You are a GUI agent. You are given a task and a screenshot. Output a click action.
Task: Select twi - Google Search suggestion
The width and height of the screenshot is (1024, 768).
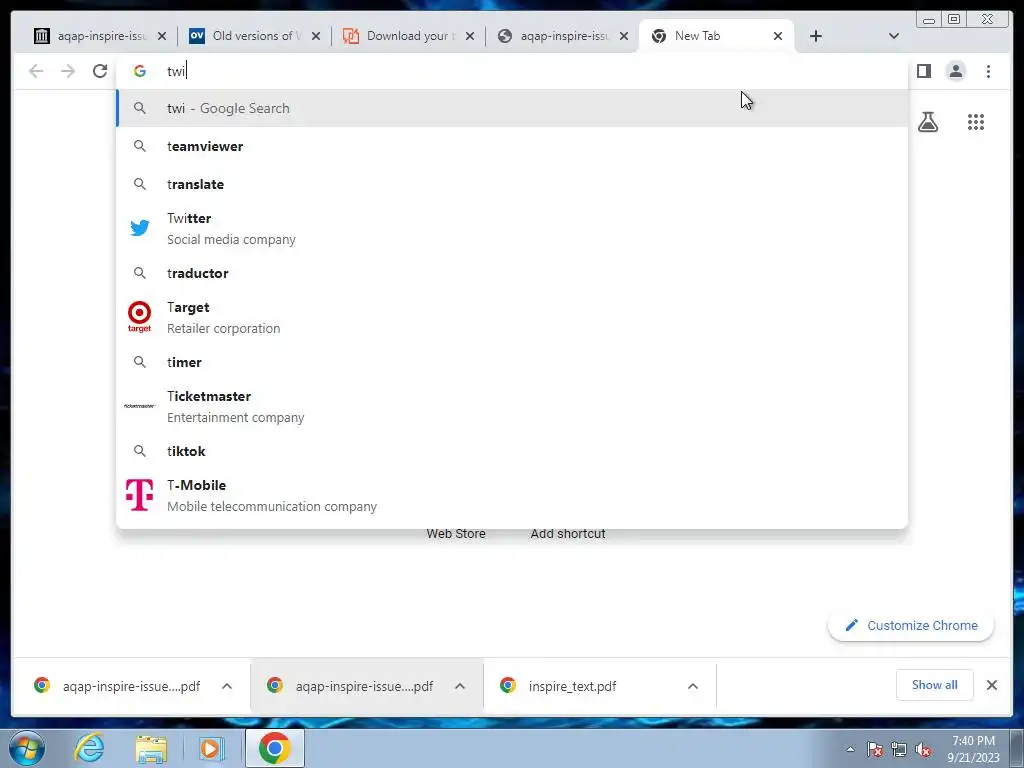pyautogui.click(x=512, y=108)
